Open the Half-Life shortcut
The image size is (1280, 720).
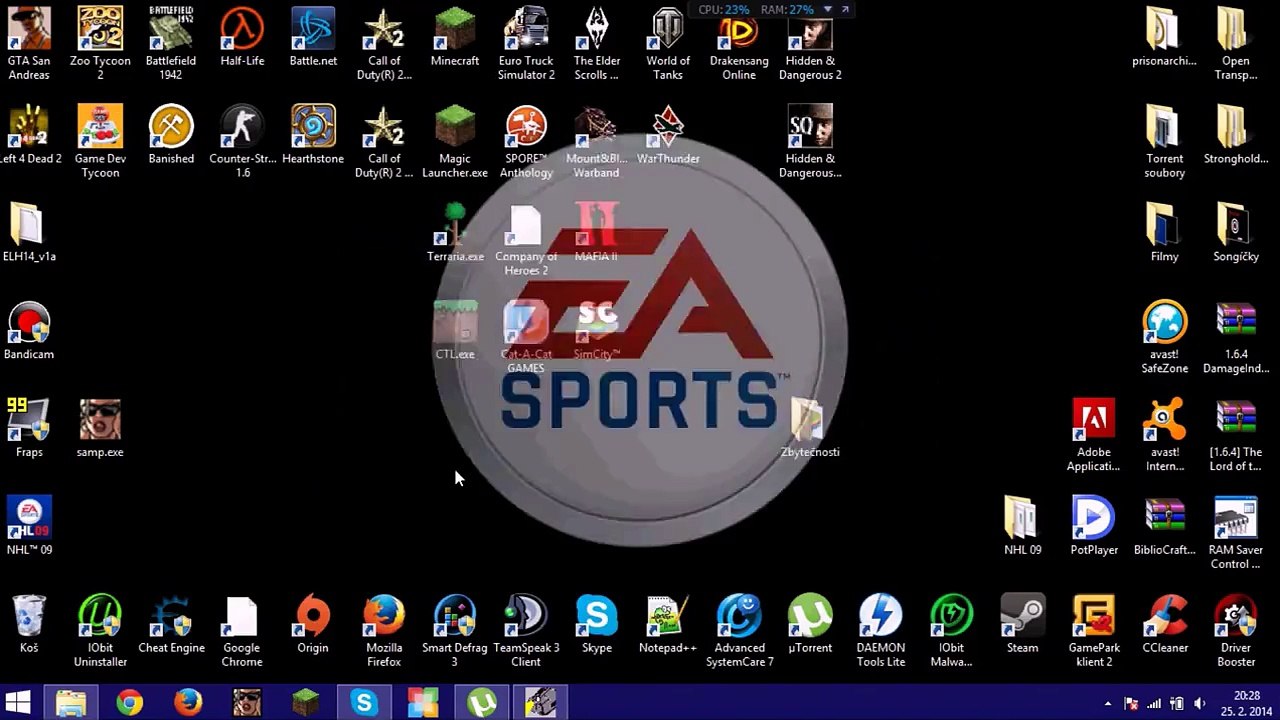point(242,37)
